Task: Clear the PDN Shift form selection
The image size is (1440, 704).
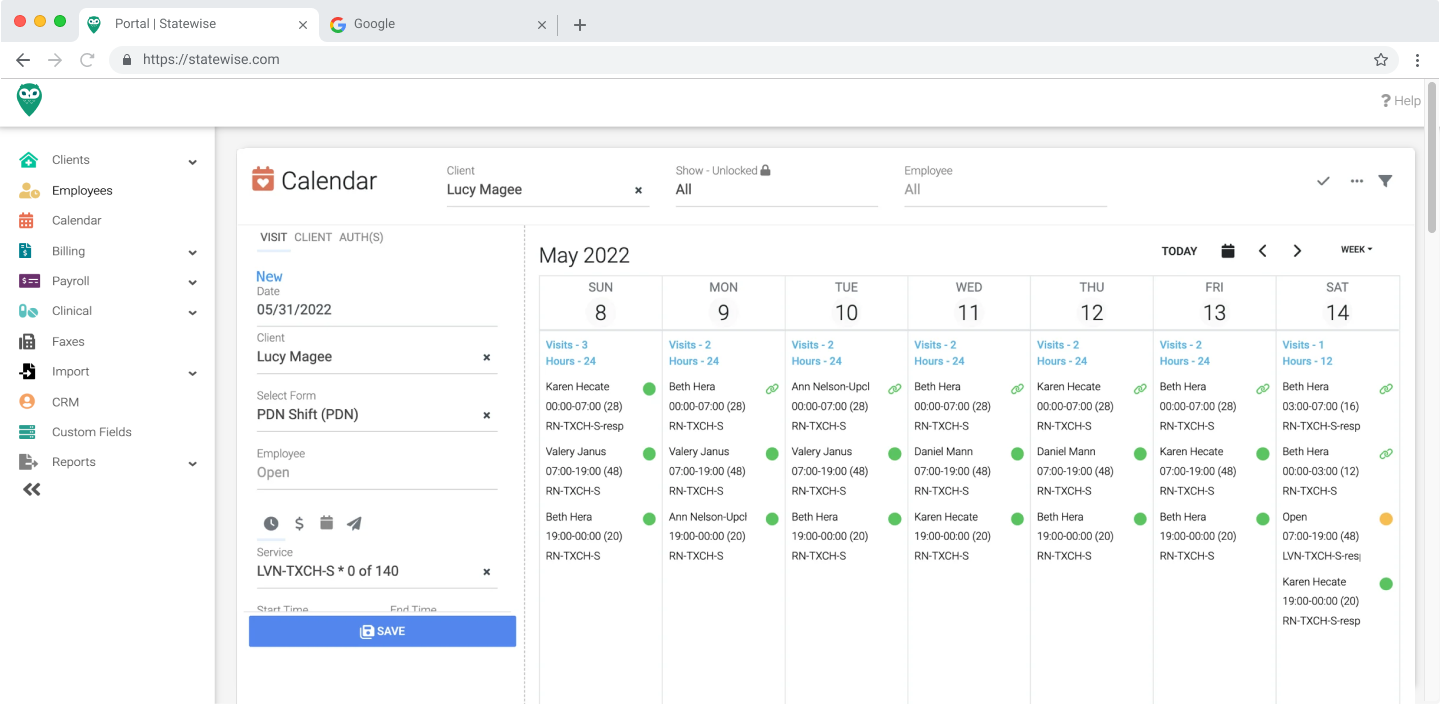Action: click(487, 415)
